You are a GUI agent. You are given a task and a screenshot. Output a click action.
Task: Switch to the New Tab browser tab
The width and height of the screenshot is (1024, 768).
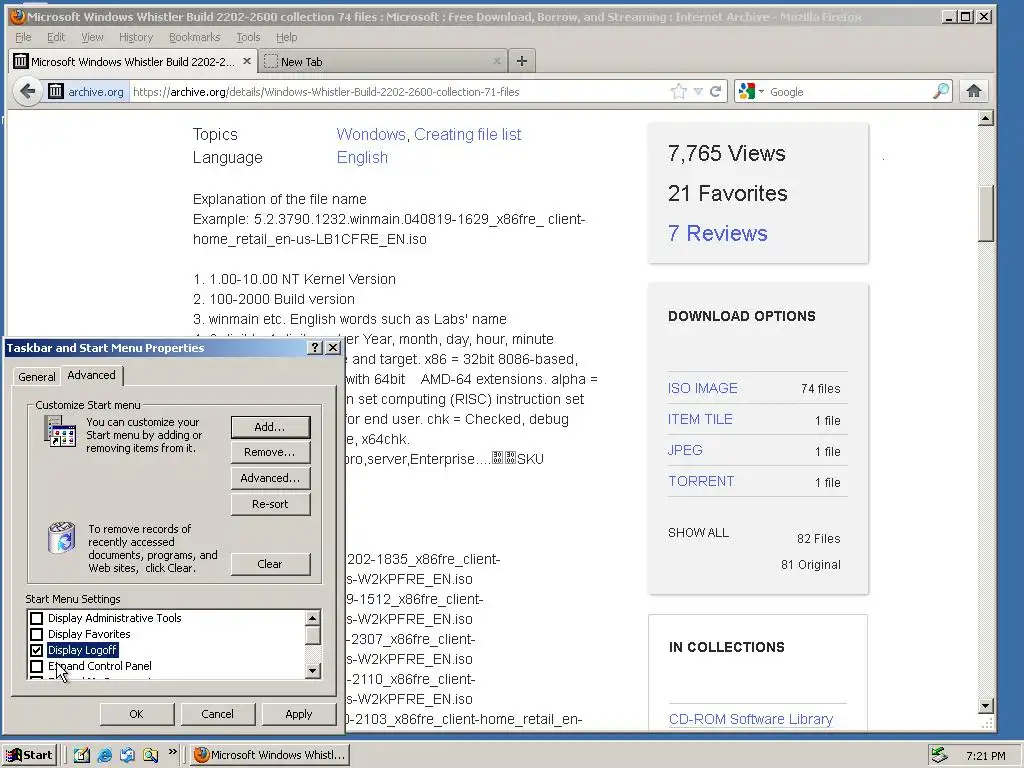(x=383, y=61)
